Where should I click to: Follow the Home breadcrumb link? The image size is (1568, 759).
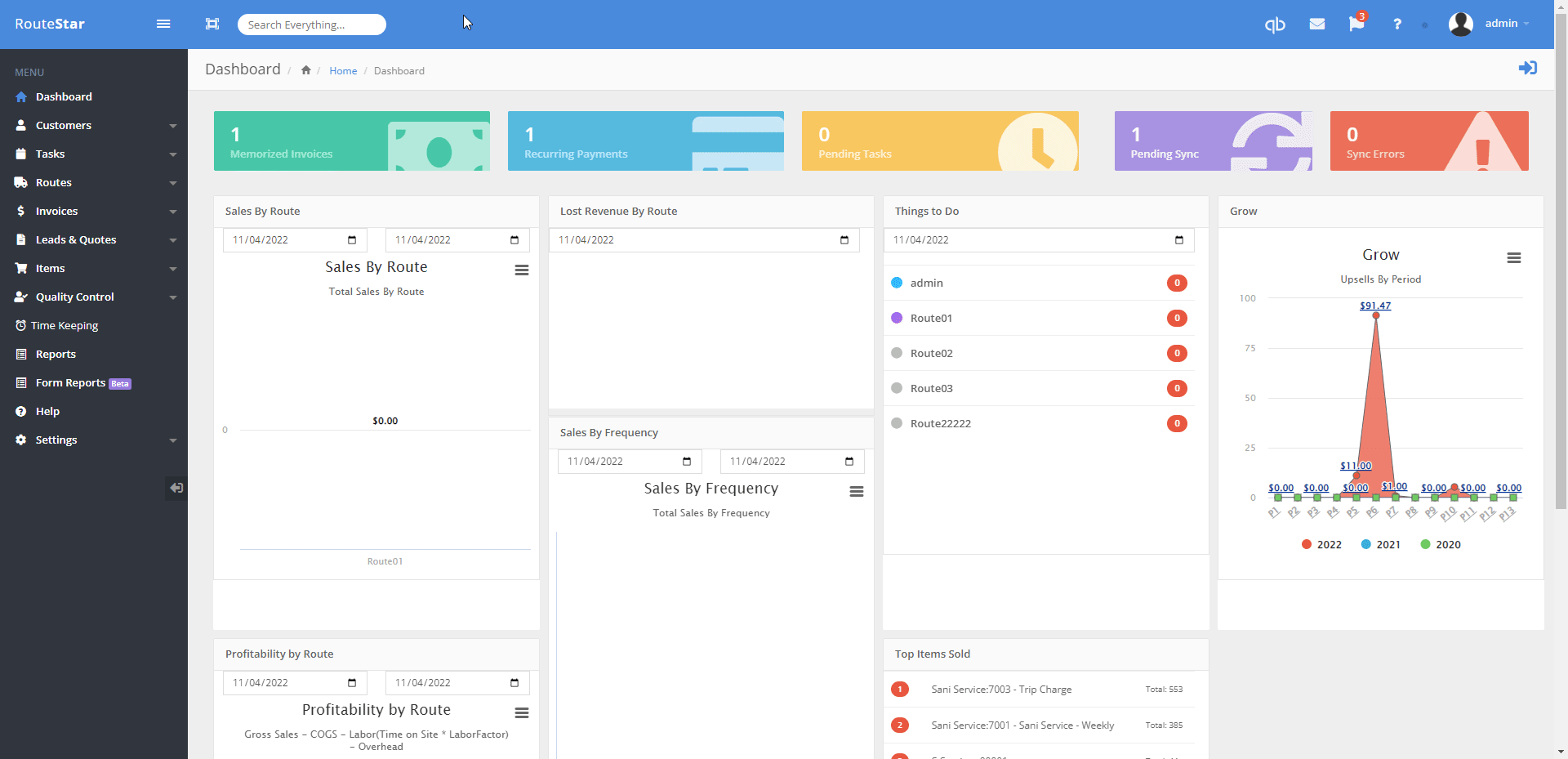click(343, 71)
